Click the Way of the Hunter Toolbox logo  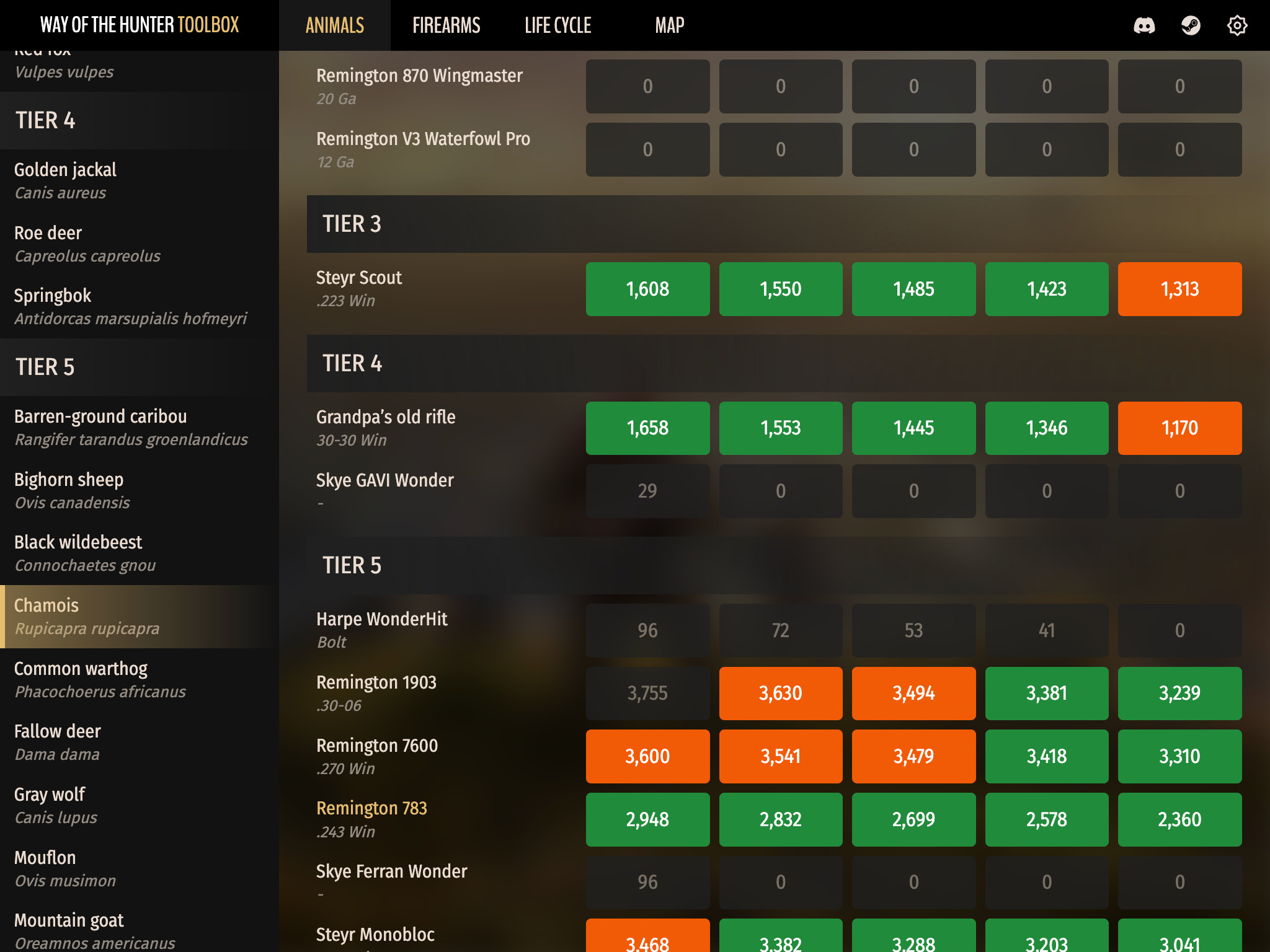[x=140, y=25]
